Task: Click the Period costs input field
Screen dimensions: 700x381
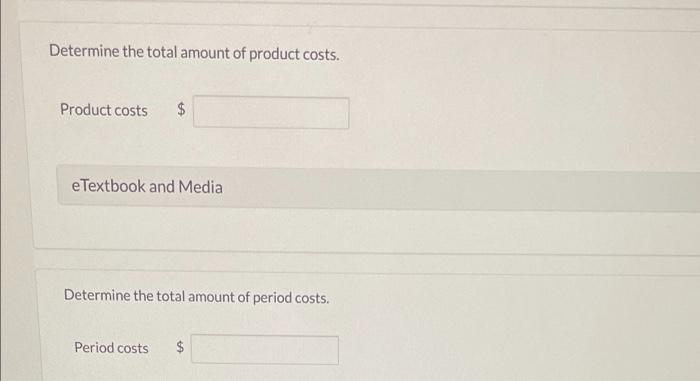Action: [265, 350]
